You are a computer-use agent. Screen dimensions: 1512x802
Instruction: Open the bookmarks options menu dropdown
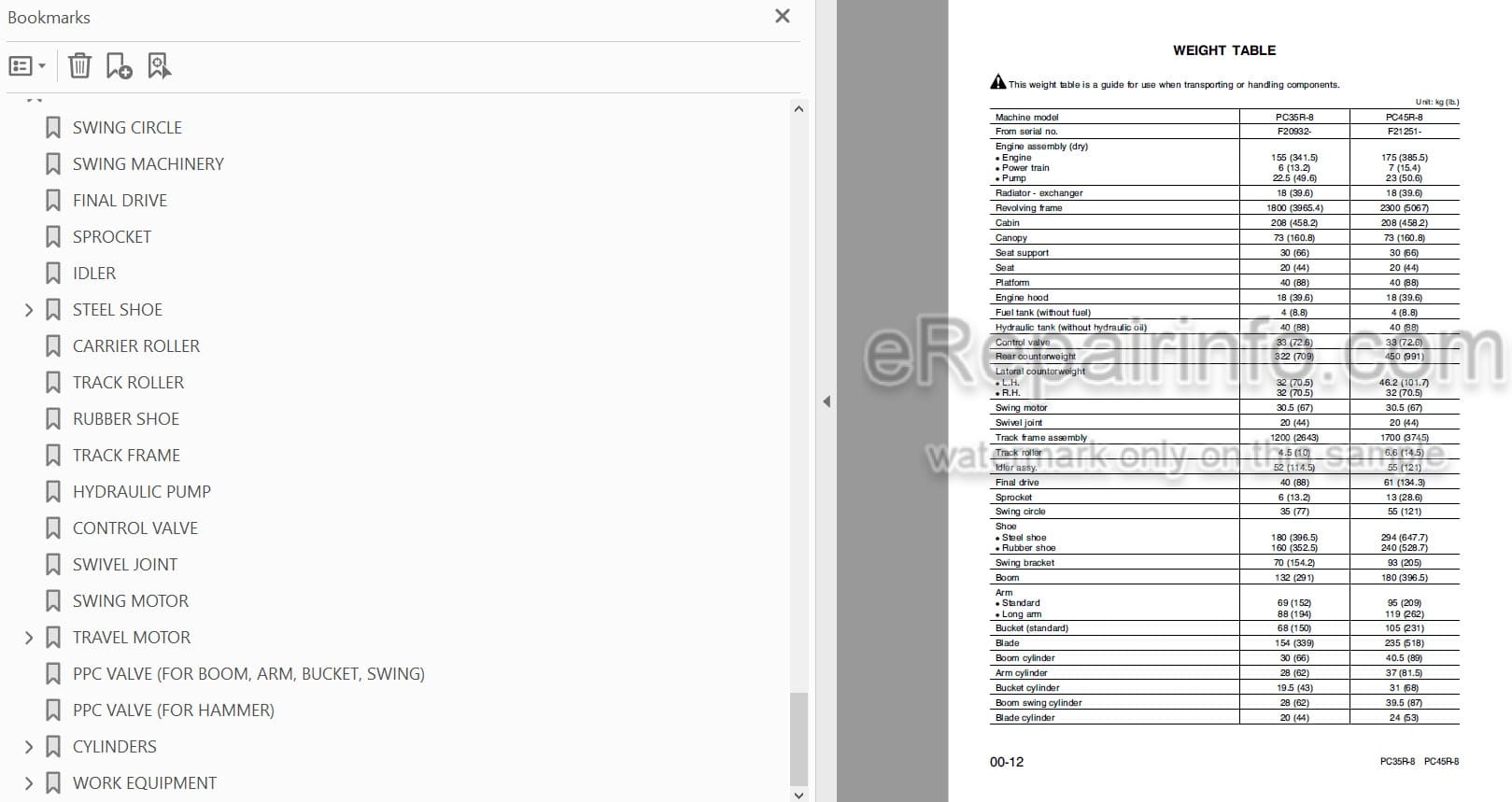click(x=27, y=66)
